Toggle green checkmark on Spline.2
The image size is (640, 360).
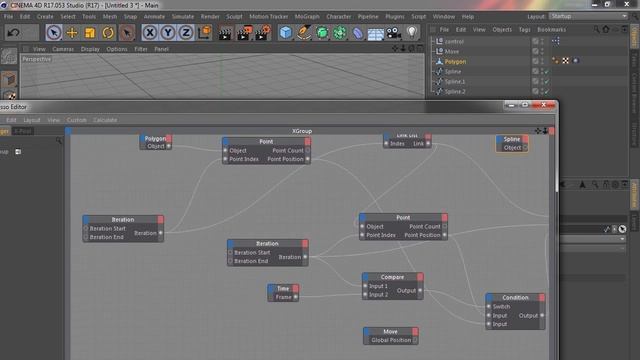547,92
